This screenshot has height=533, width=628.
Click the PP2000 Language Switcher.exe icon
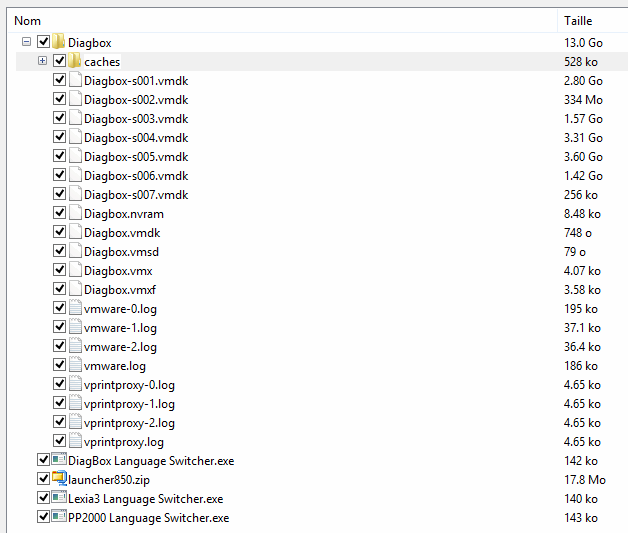[x=59, y=517]
